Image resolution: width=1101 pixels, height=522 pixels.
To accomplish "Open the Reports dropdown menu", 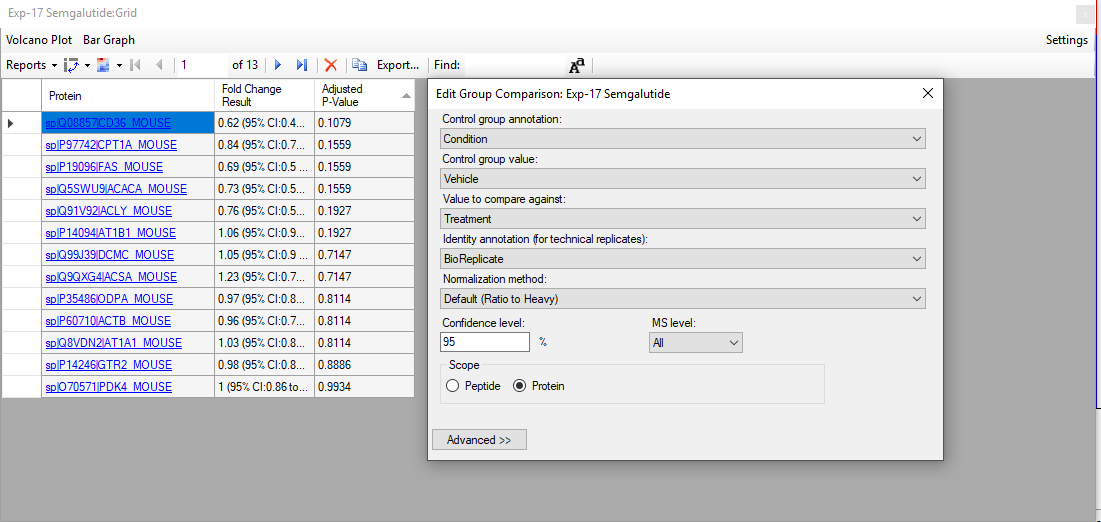I will pyautogui.click(x=31, y=65).
